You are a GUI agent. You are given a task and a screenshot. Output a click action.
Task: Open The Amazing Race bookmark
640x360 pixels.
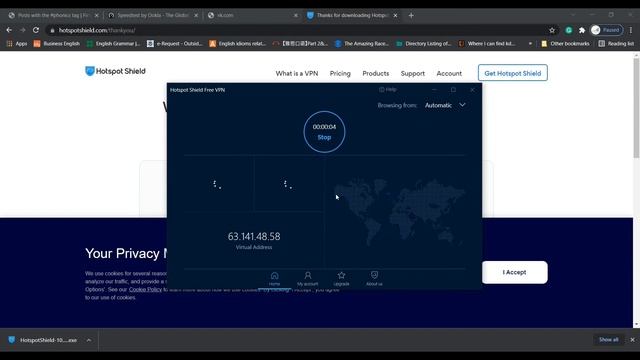point(362,44)
